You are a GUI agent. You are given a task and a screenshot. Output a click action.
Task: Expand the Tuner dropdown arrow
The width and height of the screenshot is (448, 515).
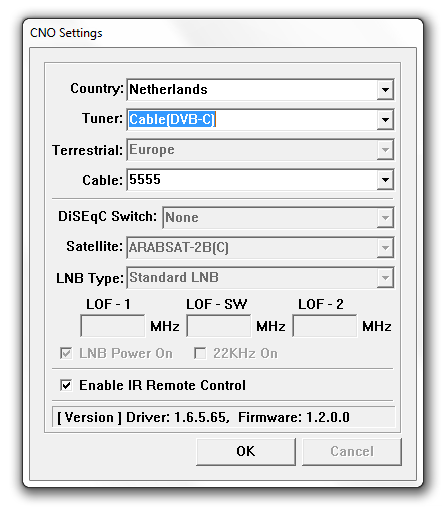[x=385, y=120]
